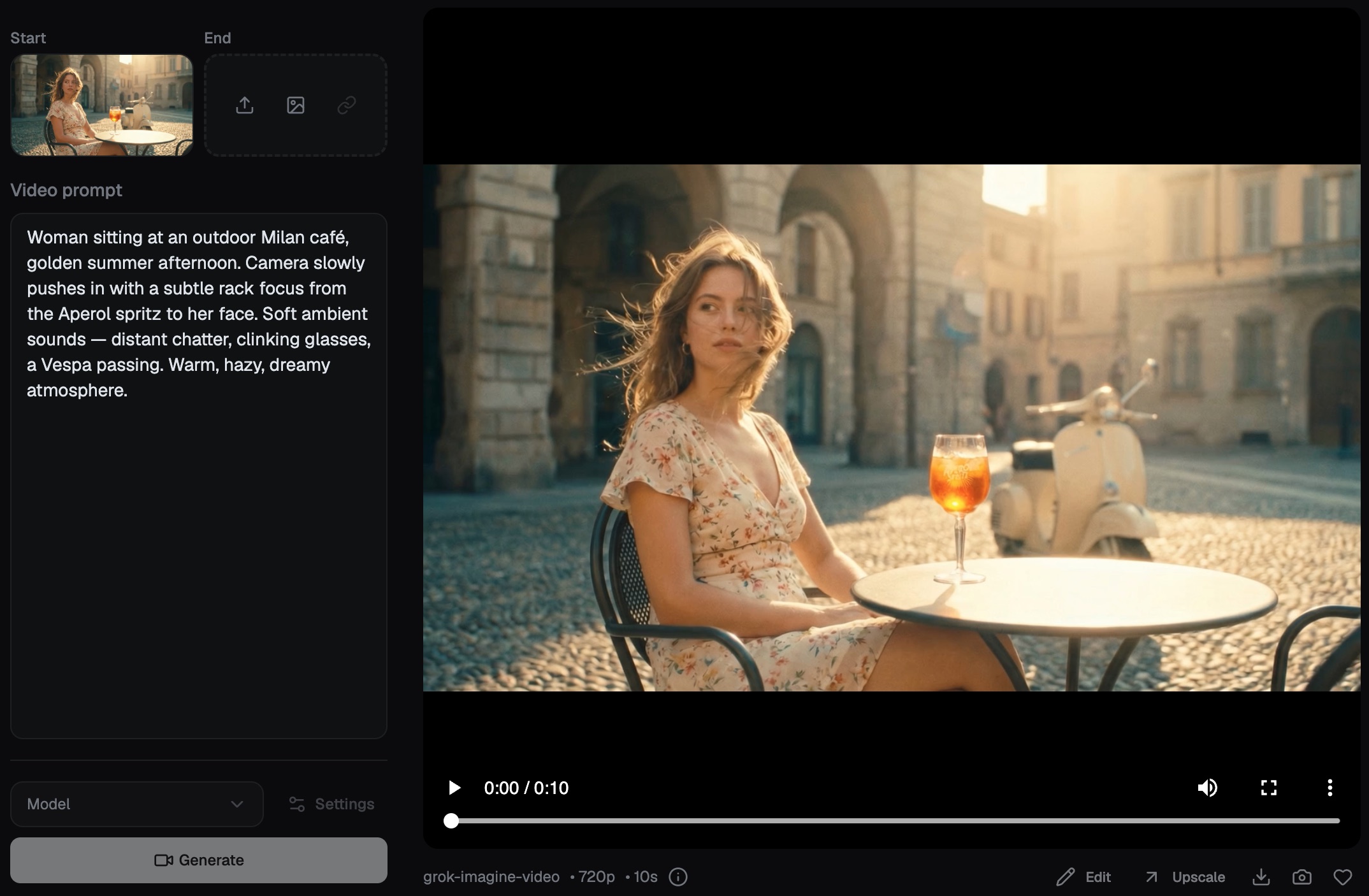Click the upload icon in End frame box

pos(245,105)
